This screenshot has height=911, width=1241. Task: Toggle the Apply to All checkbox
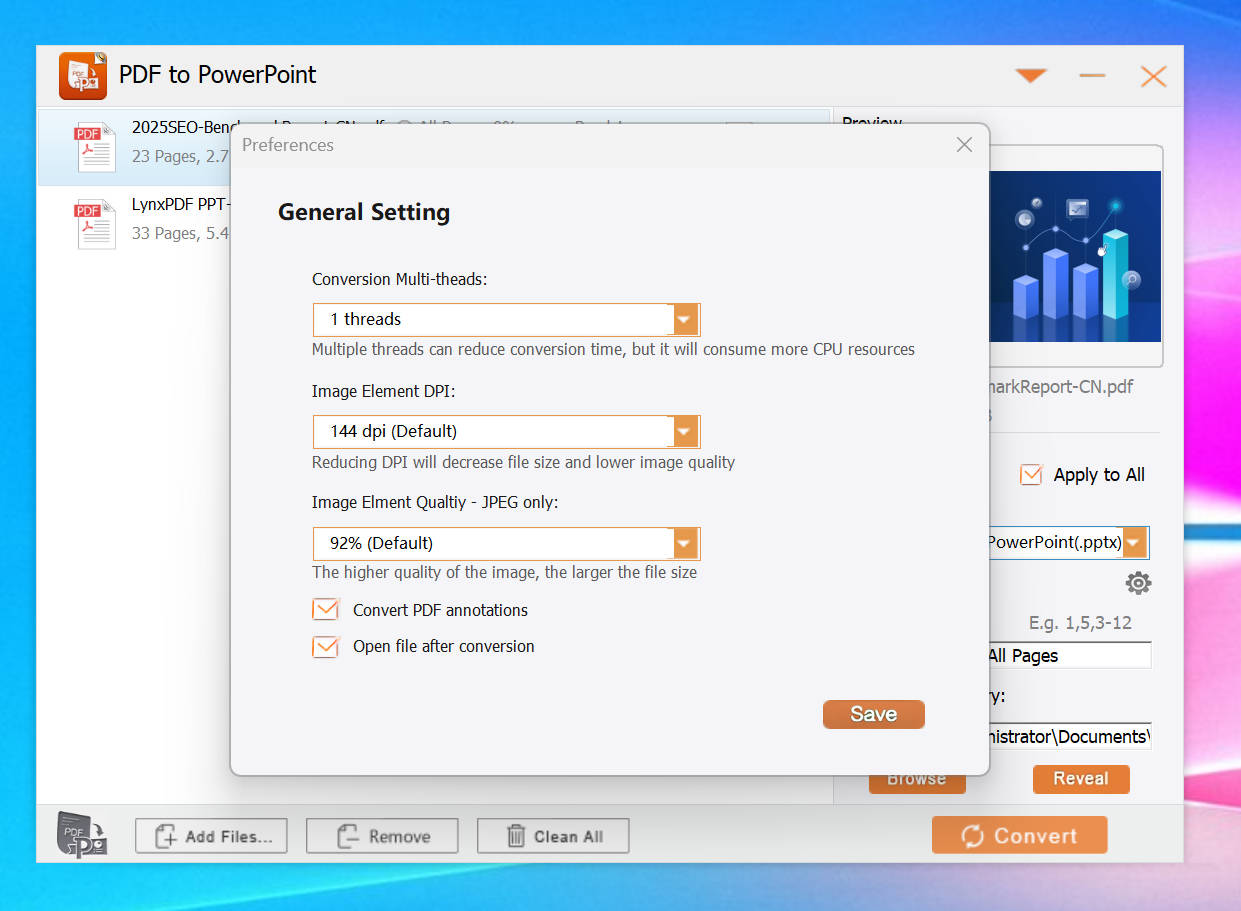[x=1031, y=475]
